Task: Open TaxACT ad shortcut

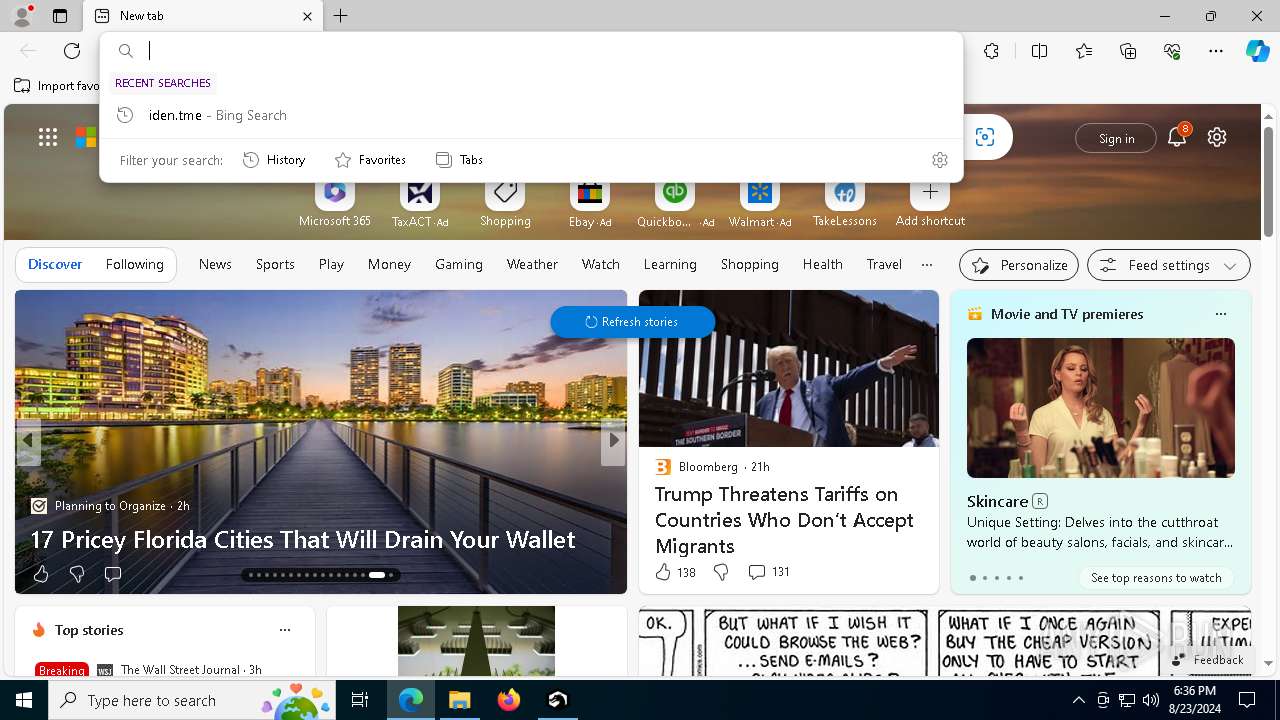Action: (x=420, y=203)
